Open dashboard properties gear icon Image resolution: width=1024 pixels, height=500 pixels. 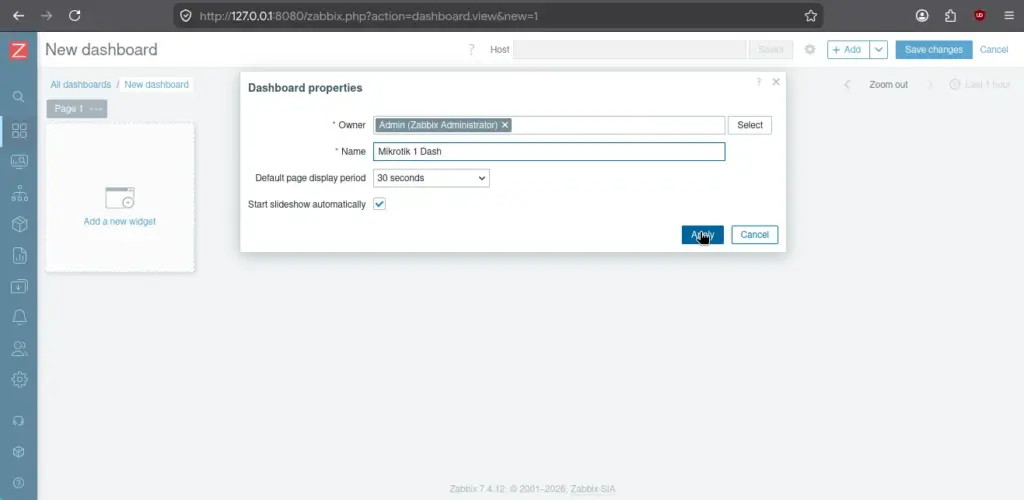(810, 50)
